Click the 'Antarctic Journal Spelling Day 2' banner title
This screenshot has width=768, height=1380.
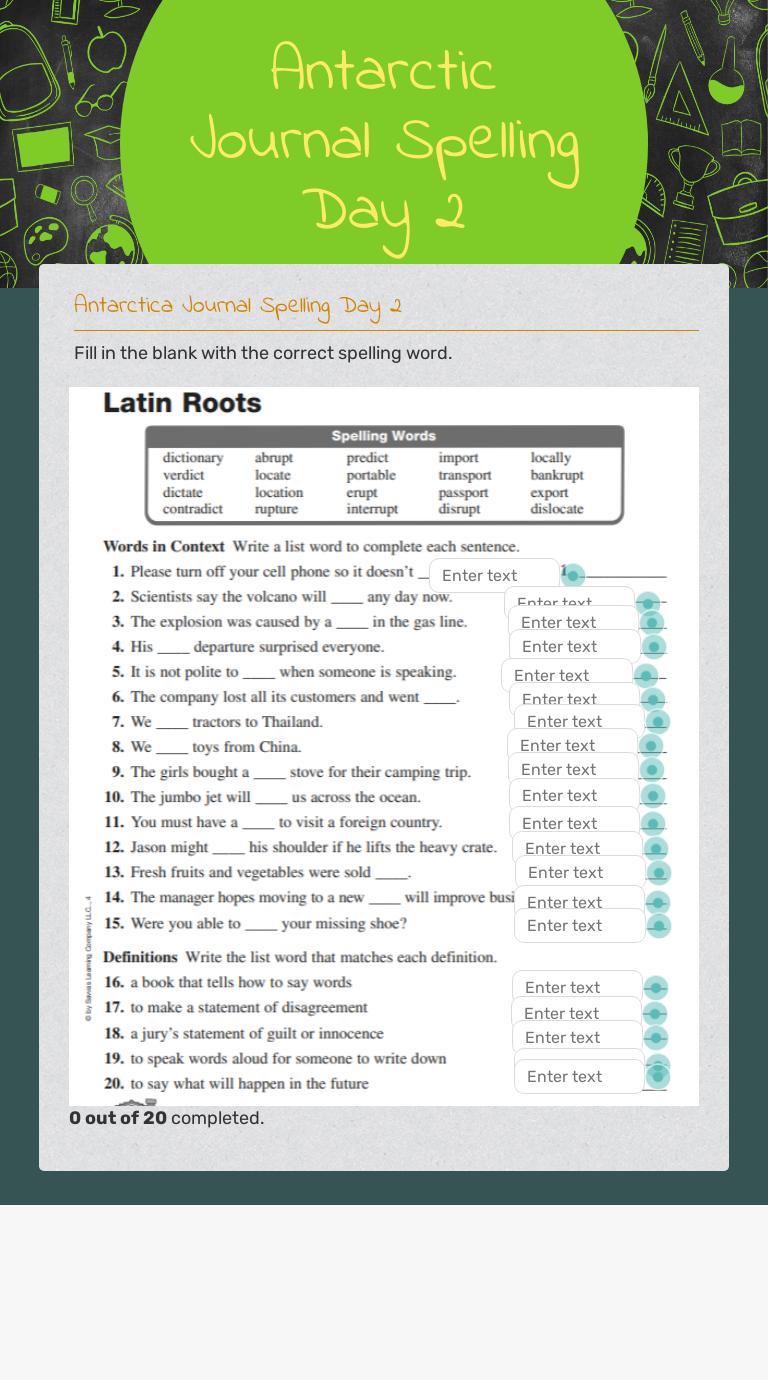coord(384,148)
